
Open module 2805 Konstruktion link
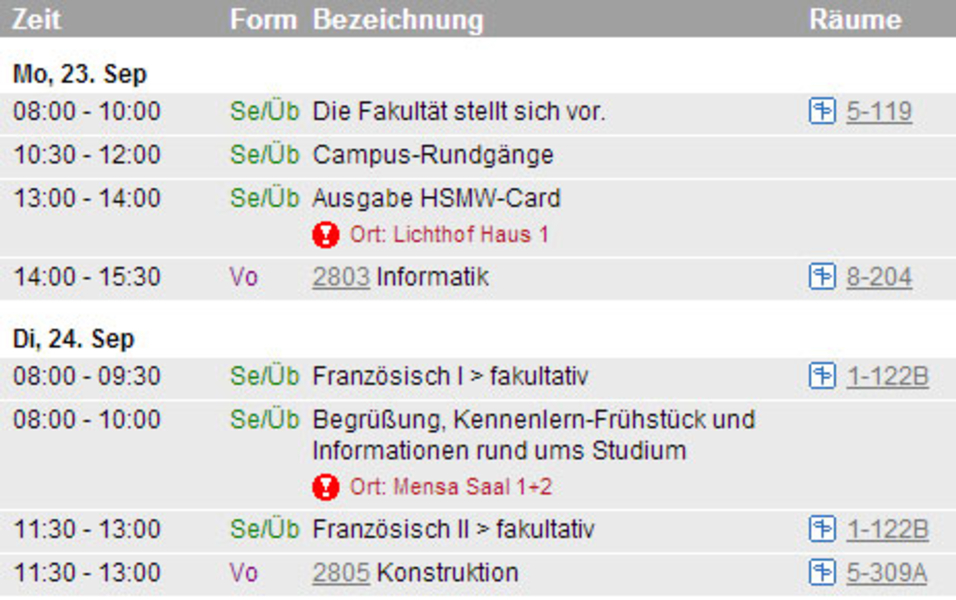(341, 573)
